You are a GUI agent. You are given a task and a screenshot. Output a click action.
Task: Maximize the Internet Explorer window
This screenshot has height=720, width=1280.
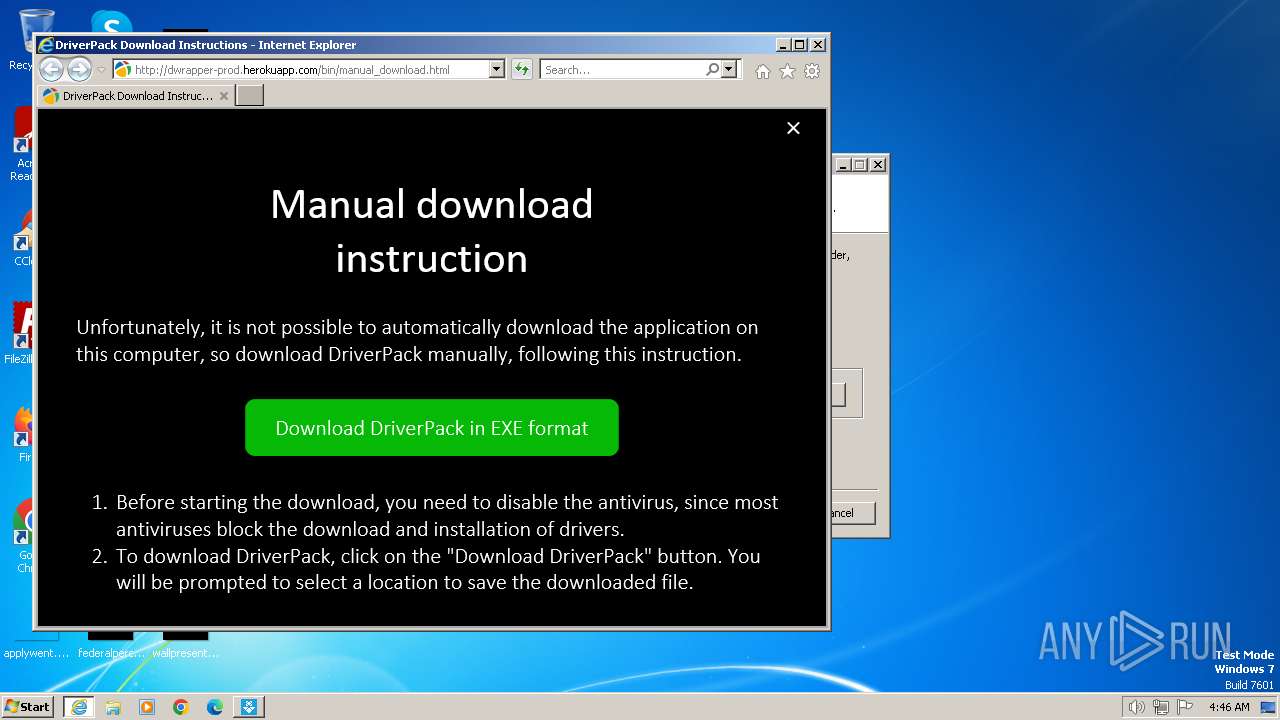point(800,45)
